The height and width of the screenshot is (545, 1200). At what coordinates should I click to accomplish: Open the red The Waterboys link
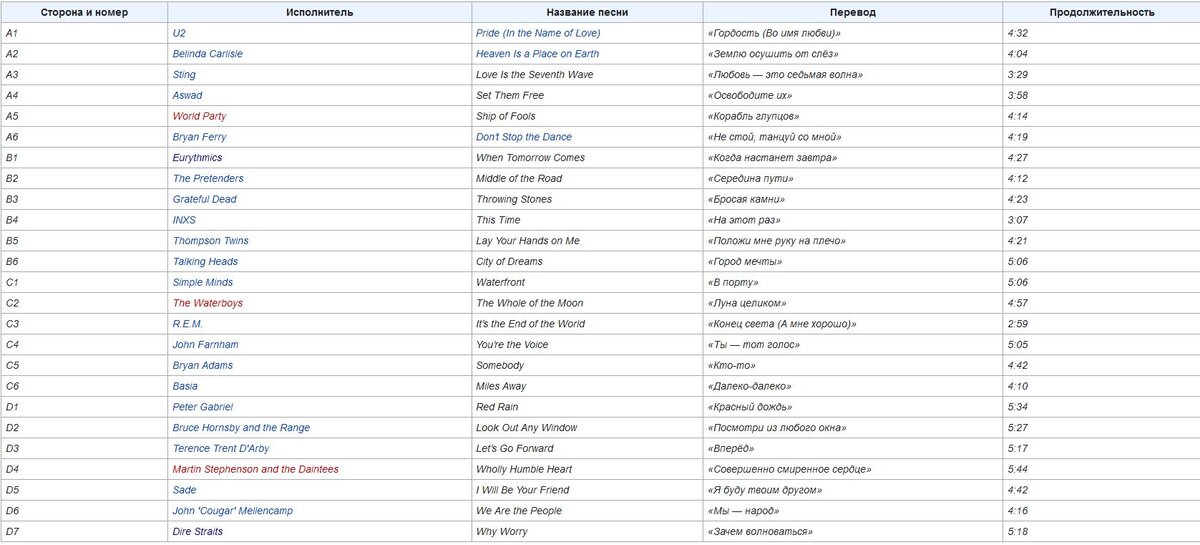pyautogui.click(x=208, y=303)
